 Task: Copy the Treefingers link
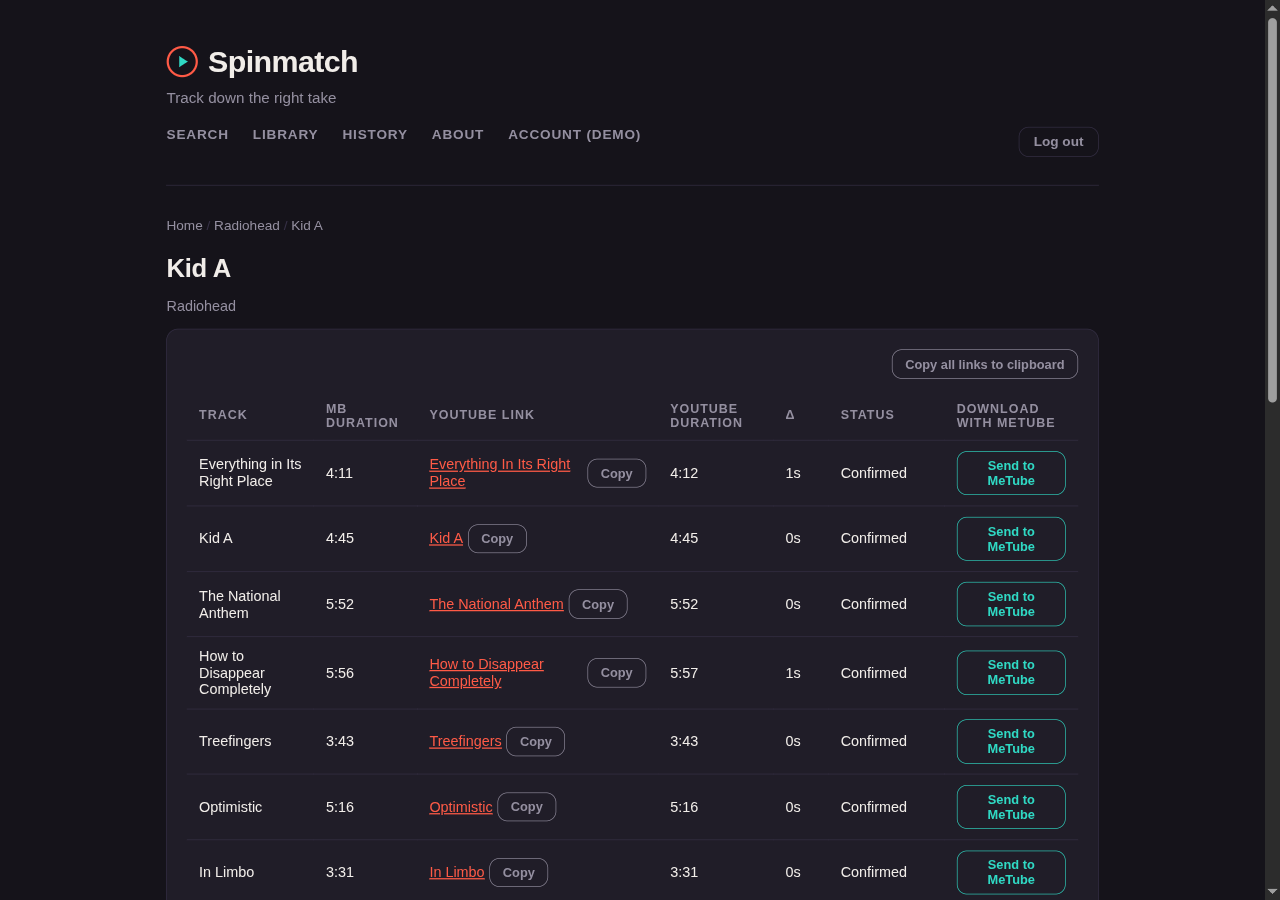point(535,741)
